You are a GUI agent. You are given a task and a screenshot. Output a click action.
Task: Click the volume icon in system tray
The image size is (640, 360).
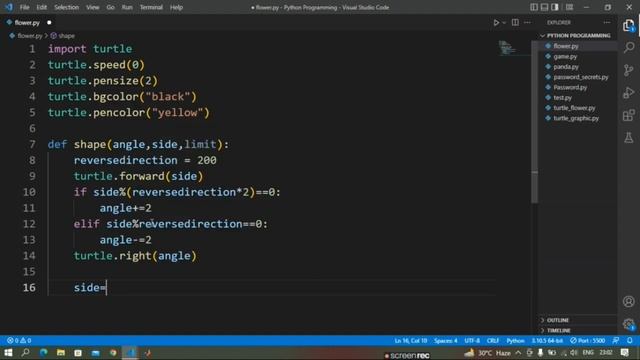pyautogui.click(x=573, y=353)
